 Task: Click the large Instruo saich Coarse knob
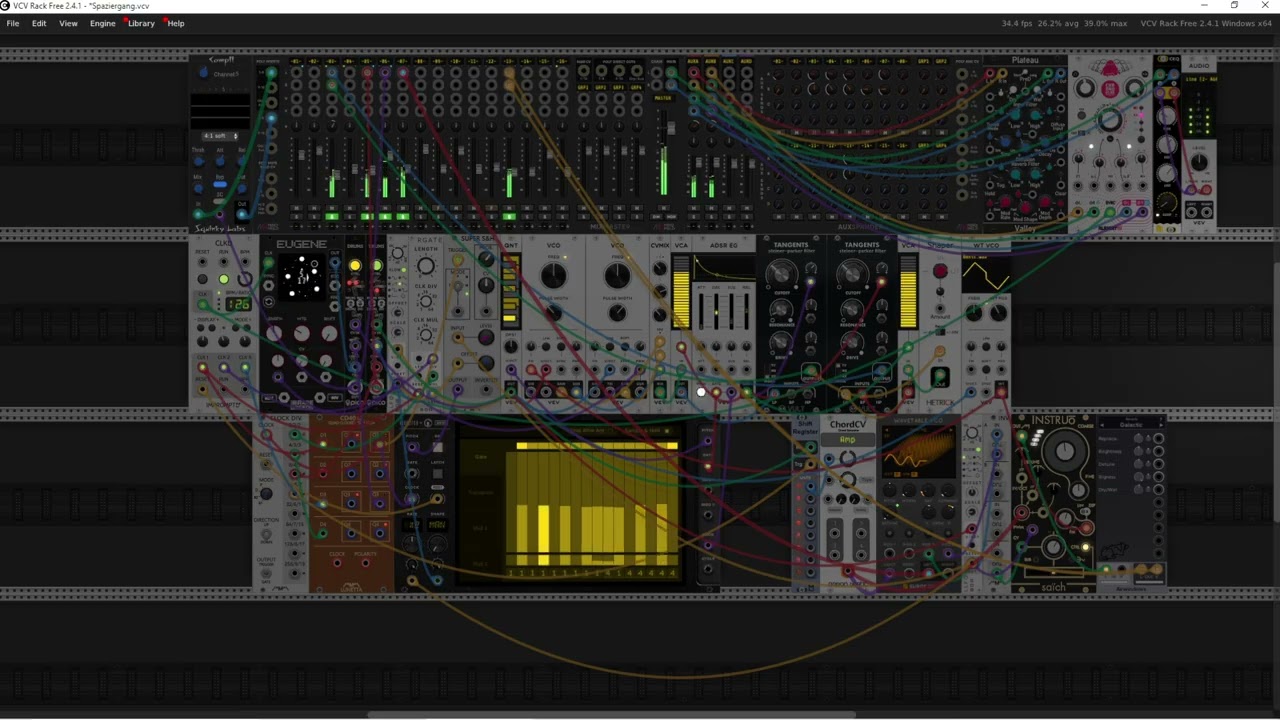pos(1065,452)
